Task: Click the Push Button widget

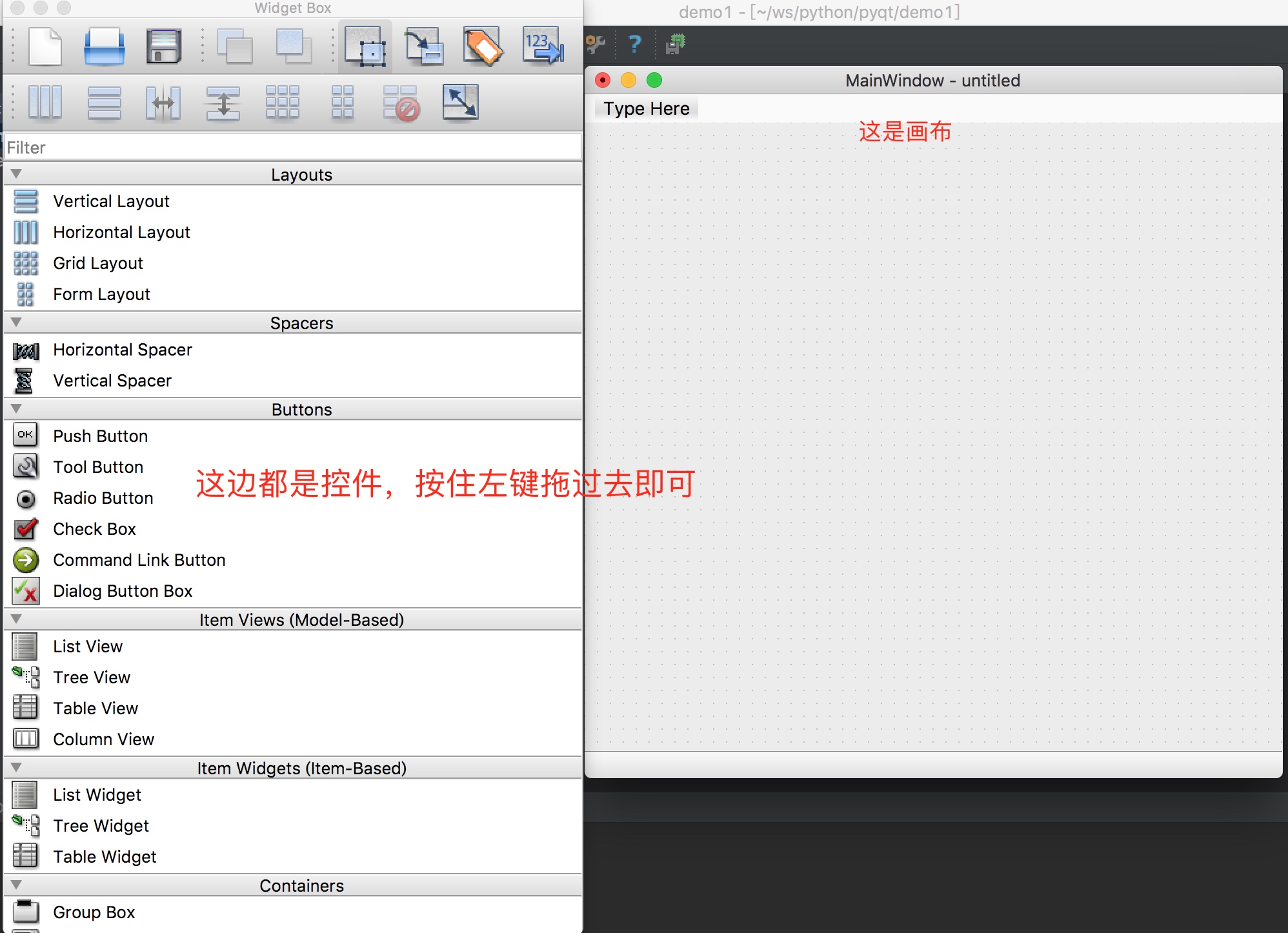Action: [x=99, y=436]
